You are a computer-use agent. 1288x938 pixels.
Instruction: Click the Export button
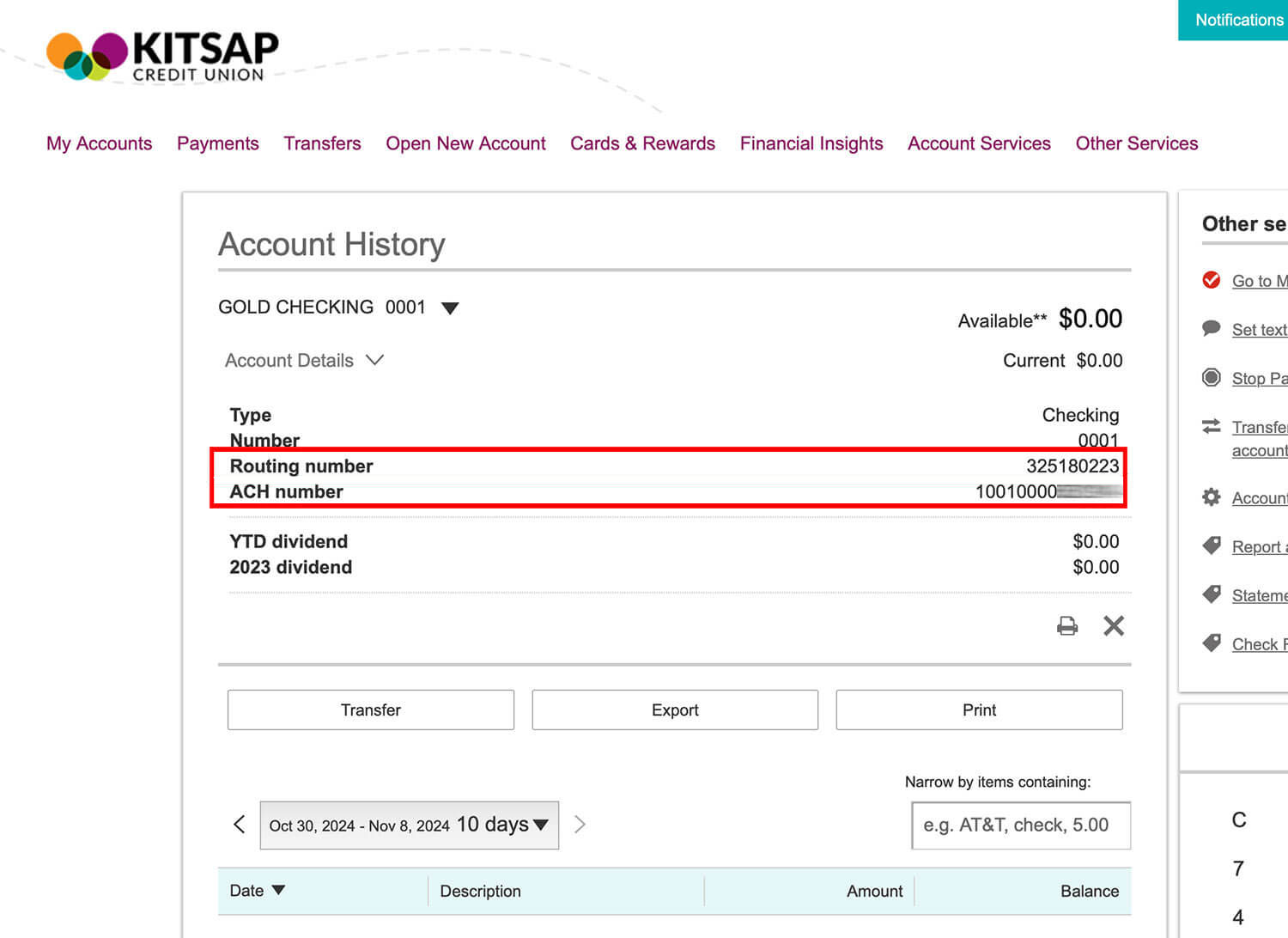675,710
